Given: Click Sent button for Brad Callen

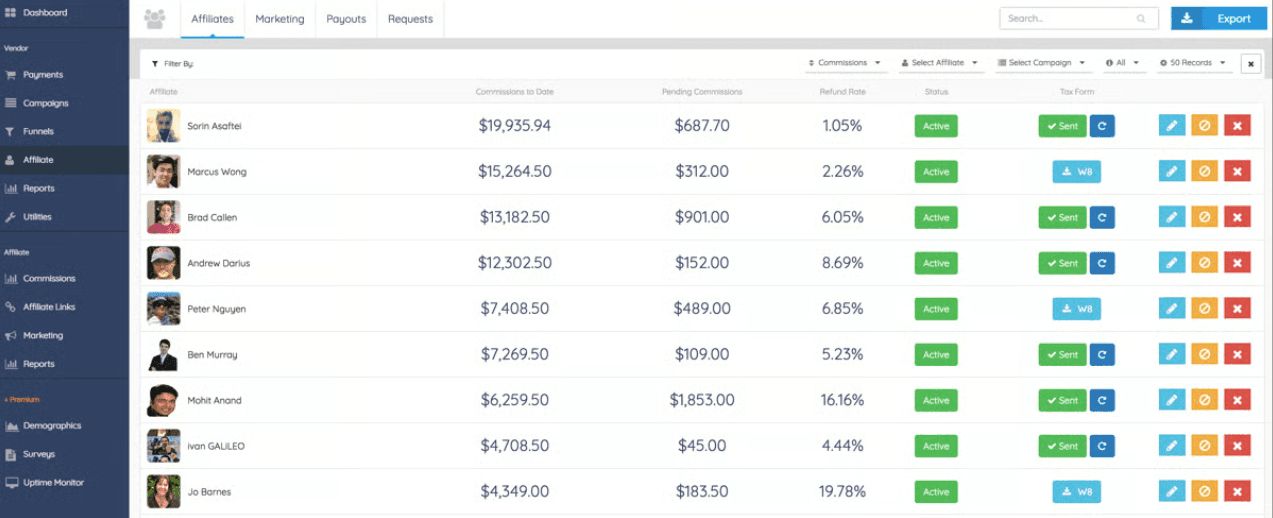Looking at the screenshot, I should [1062, 217].
